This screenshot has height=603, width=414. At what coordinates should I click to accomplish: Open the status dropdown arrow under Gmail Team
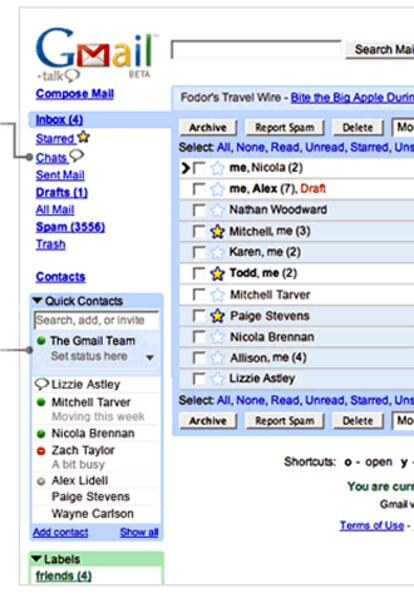click(150, 358)
